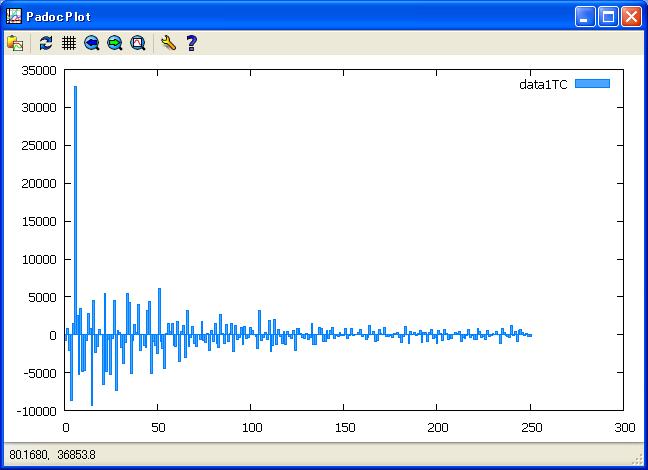Open help with question mark icon
Screen dimensions: 648x470
click(191, 43)
